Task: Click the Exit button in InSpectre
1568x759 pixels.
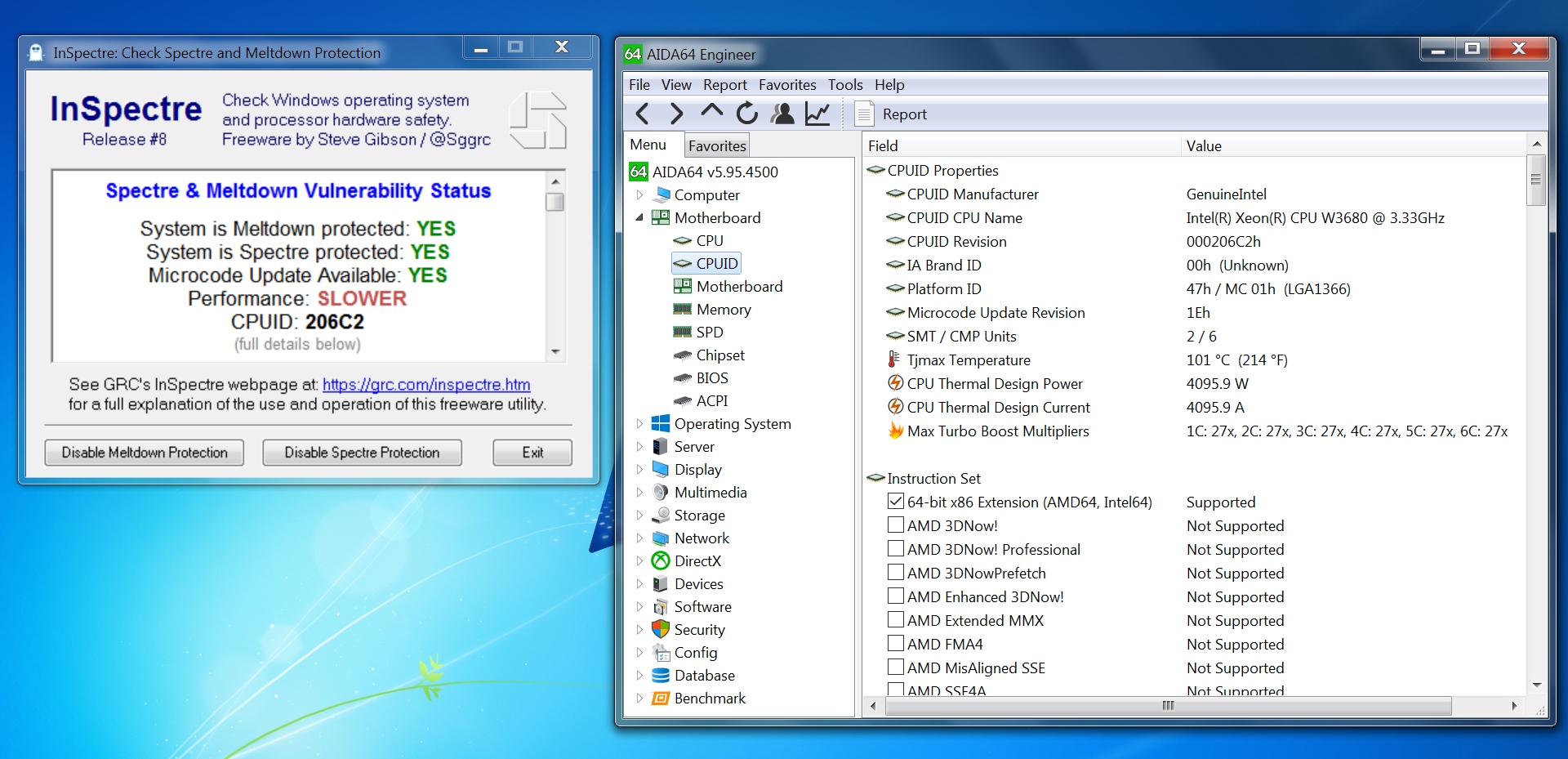Action: point(532,452)
